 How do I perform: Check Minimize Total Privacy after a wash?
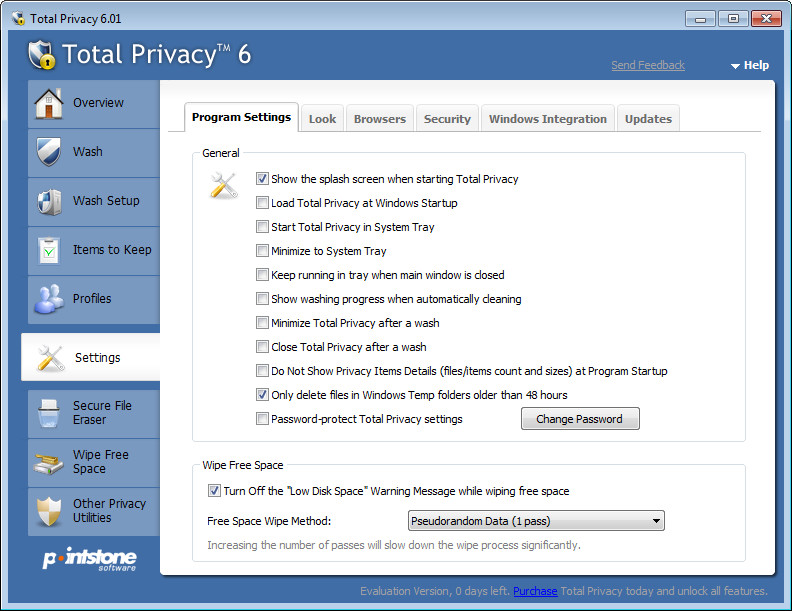pyautogui.click(x=262, y=323)
